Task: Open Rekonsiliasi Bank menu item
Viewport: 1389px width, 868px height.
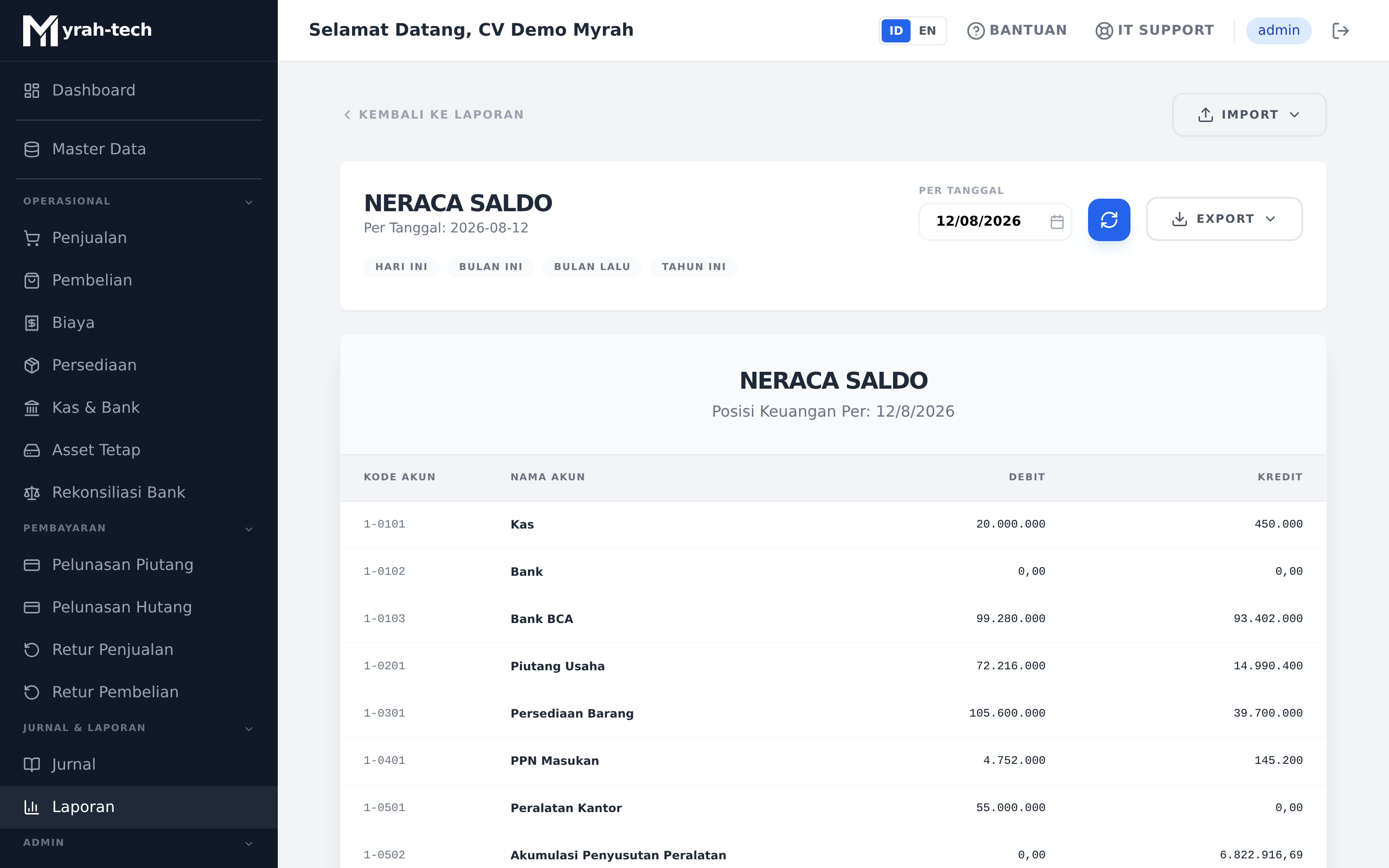Action: tap(138, 493)
